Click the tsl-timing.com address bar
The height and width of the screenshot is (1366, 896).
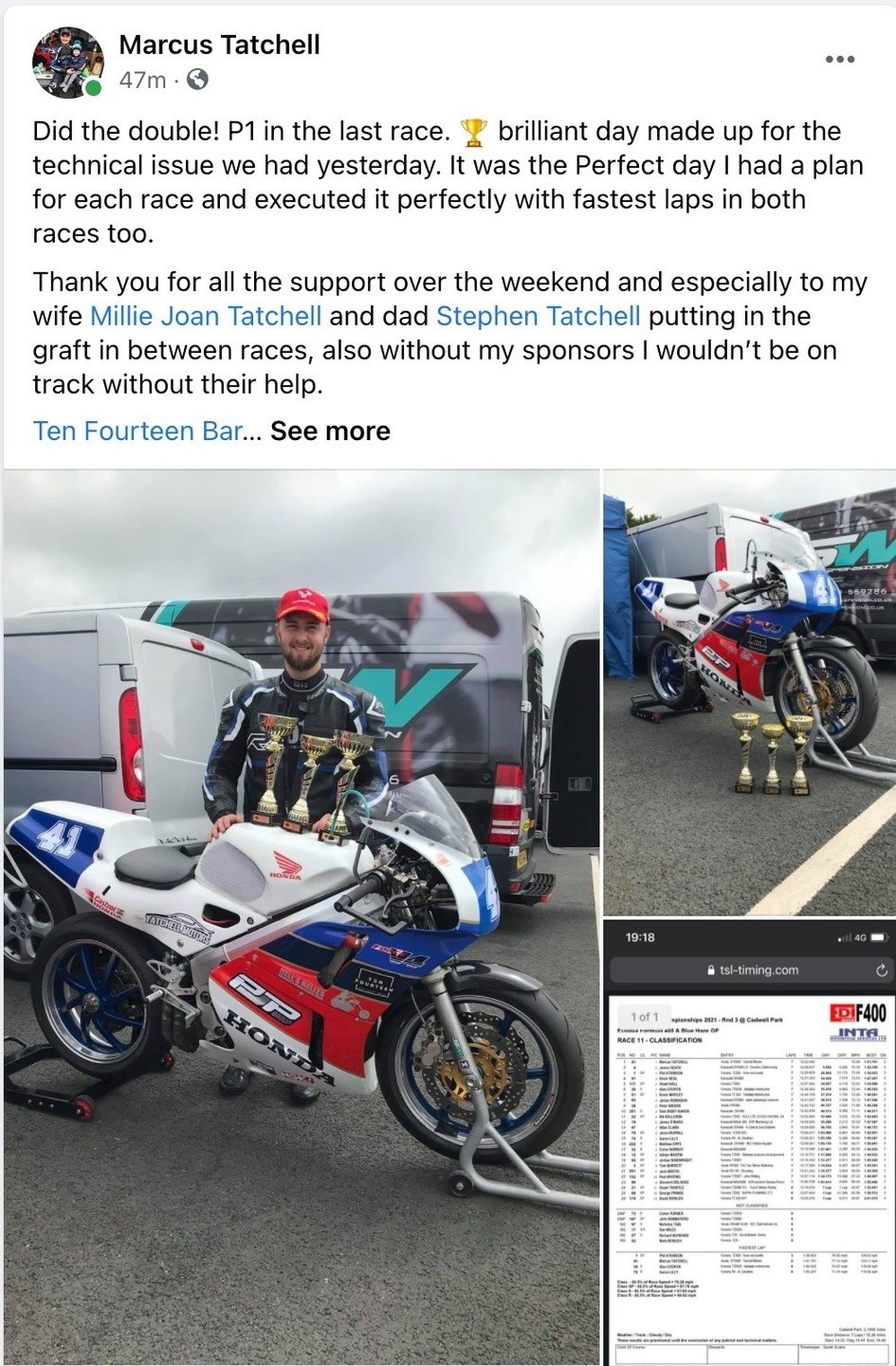pyautogui.click(x=750, y=970)
